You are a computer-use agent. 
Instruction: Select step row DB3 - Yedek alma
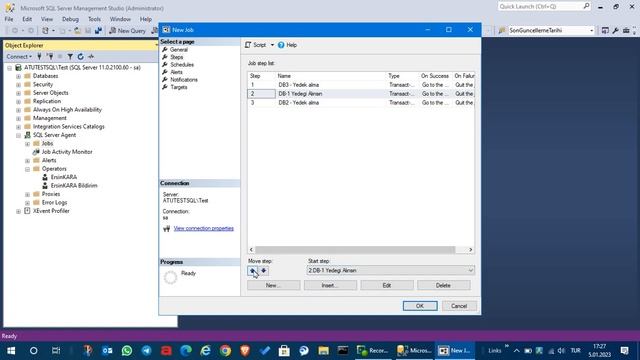pos(361,85)
